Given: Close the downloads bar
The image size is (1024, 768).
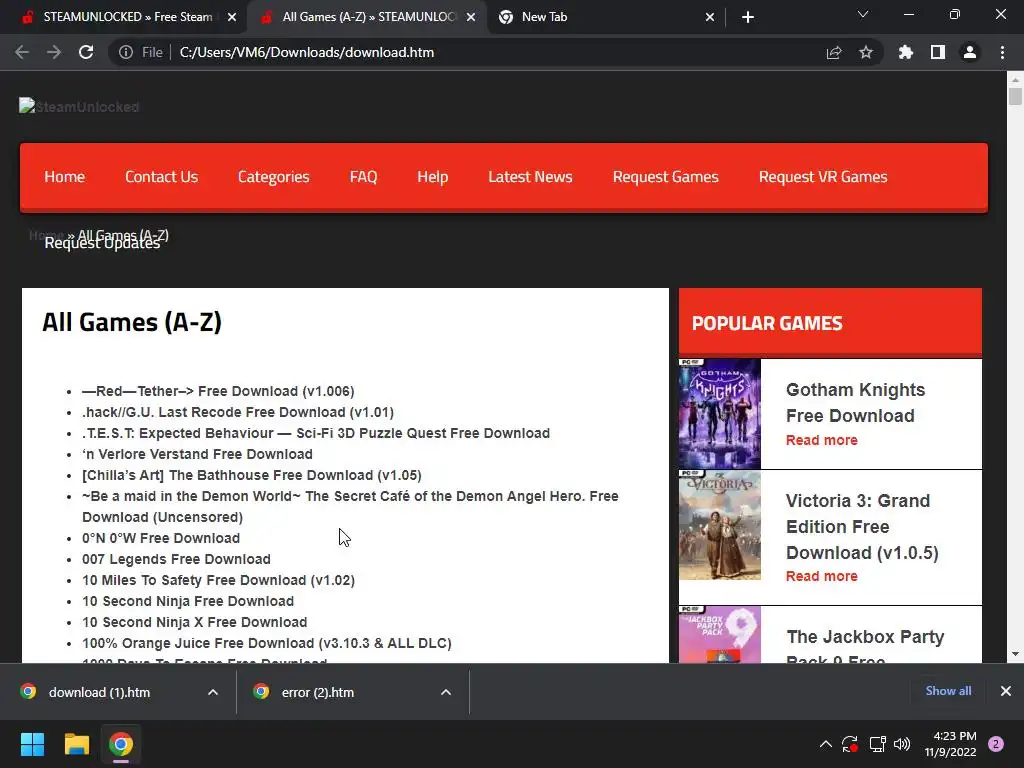Looking at the screenshot, I should (x=1006, y=691).
